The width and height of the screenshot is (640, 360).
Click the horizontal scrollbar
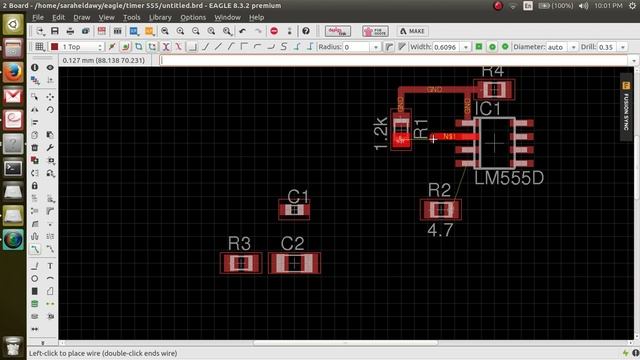(346, 342)
